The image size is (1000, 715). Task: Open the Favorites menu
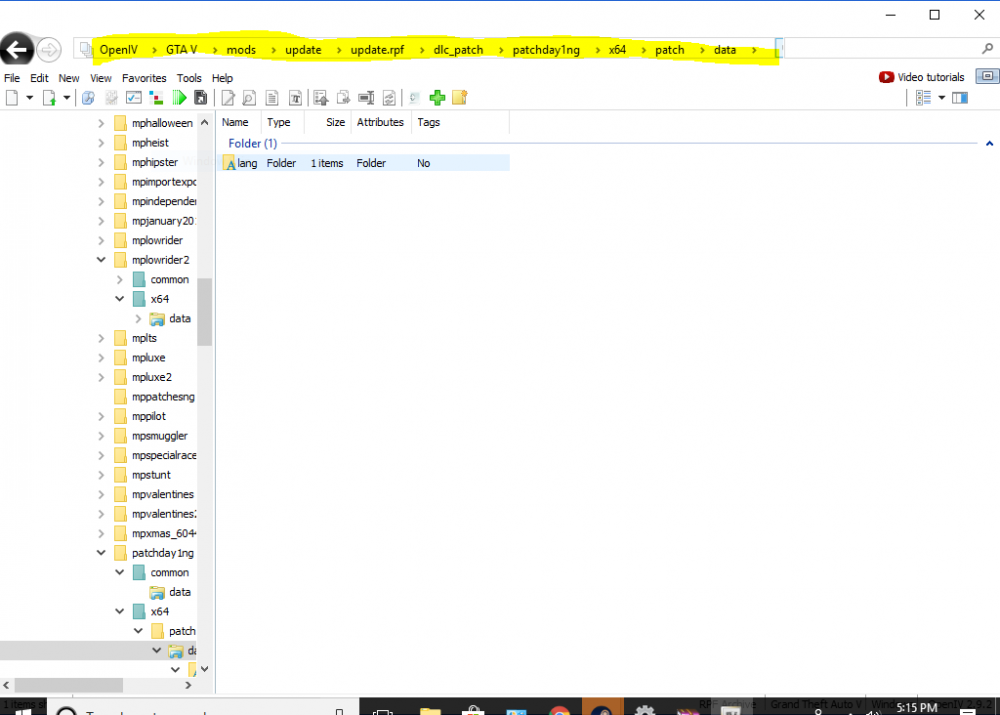[x=144, y=77]
